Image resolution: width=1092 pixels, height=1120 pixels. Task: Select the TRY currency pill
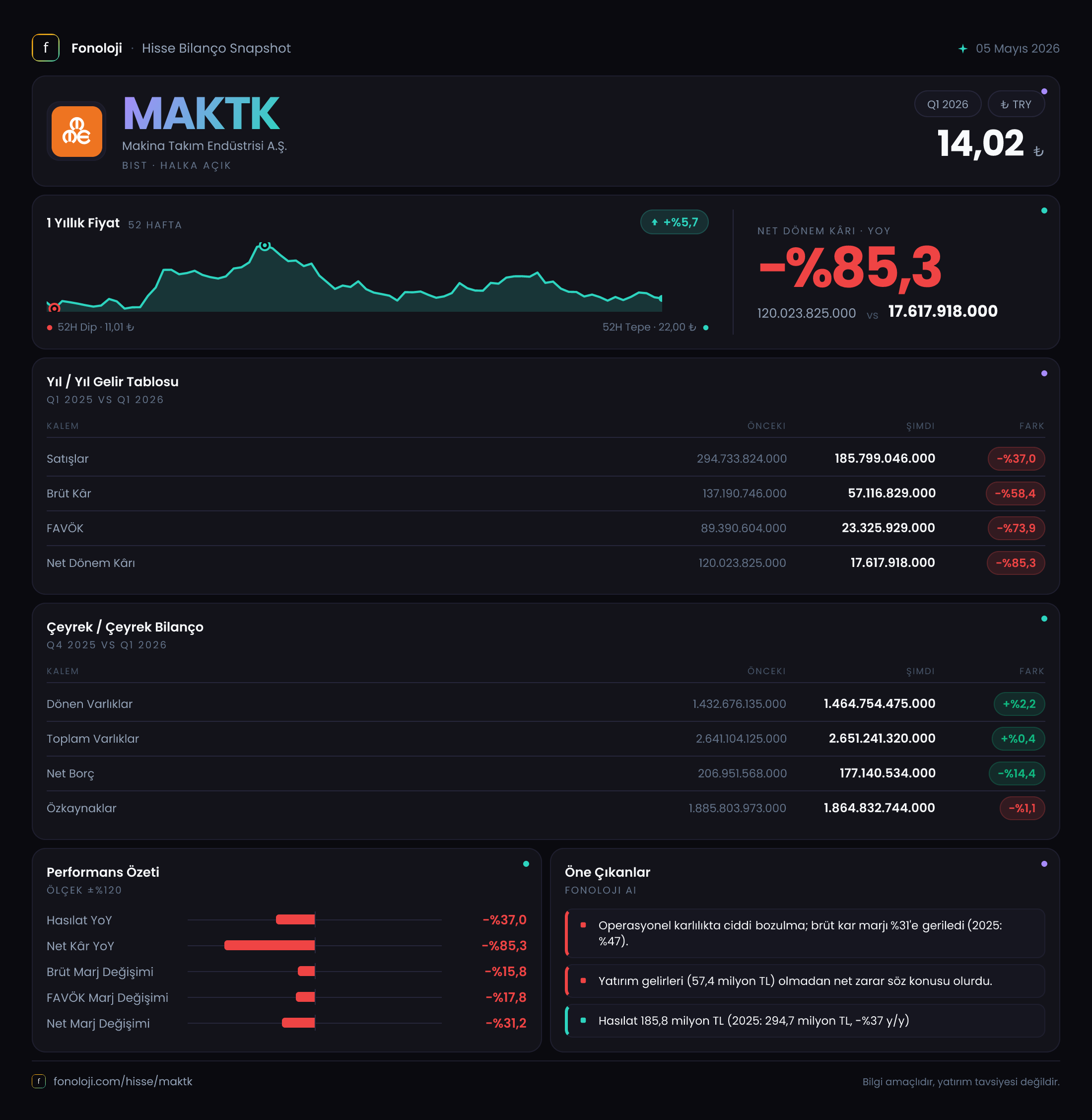pos(1016,104)
